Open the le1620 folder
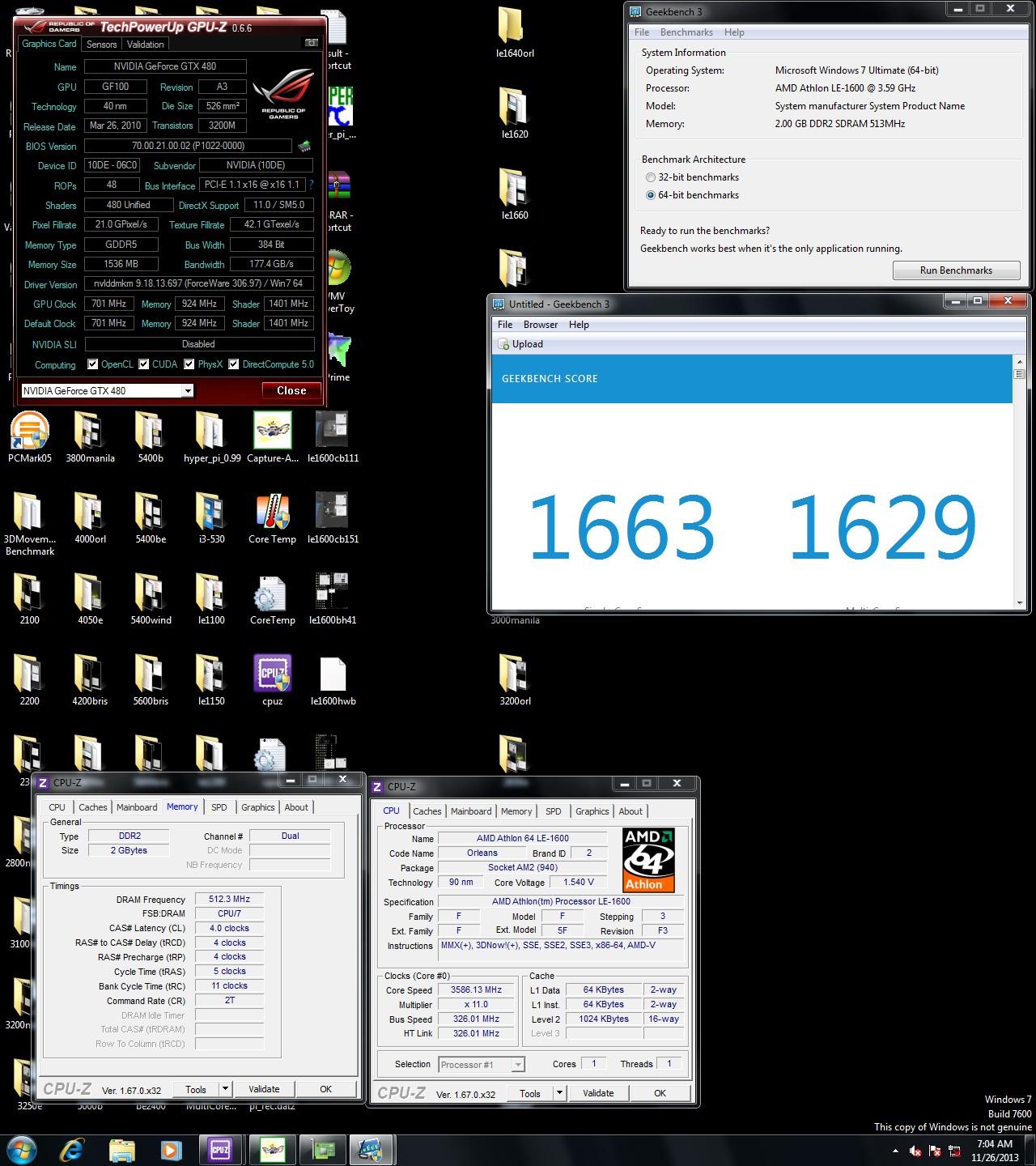The height and width of the screenshot is (1166, 1036). 515,113
